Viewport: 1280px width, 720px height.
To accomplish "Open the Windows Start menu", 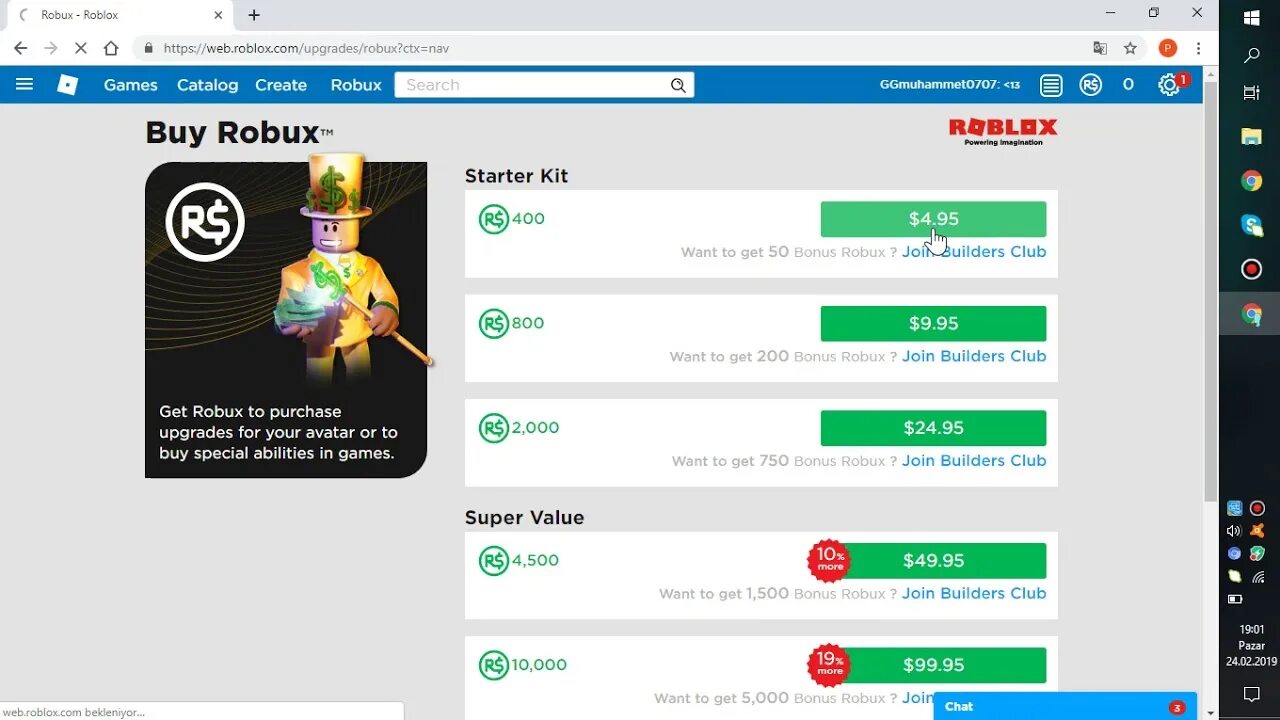I will [1251, 18].
